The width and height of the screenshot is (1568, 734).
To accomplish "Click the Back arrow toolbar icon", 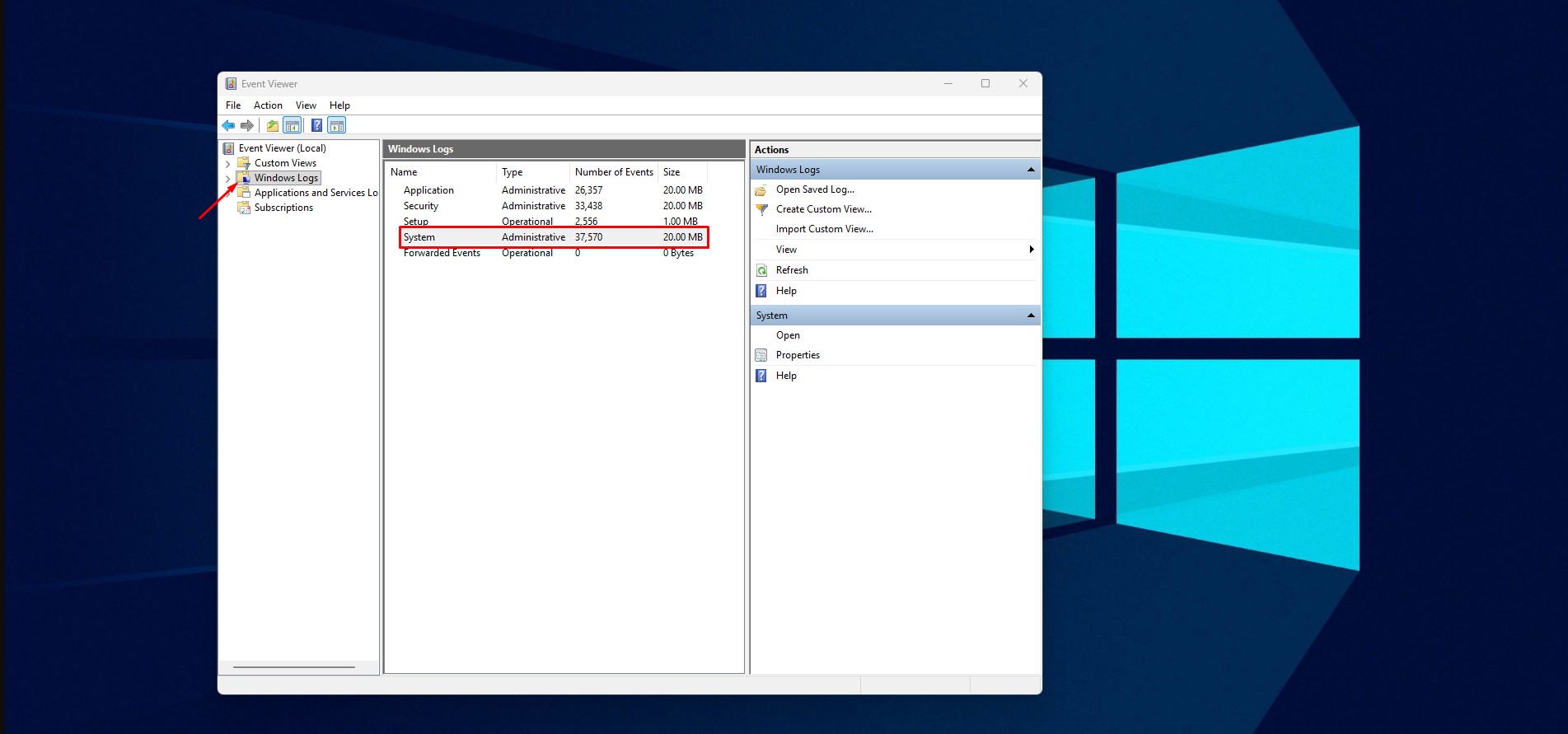I will (228, 125).
